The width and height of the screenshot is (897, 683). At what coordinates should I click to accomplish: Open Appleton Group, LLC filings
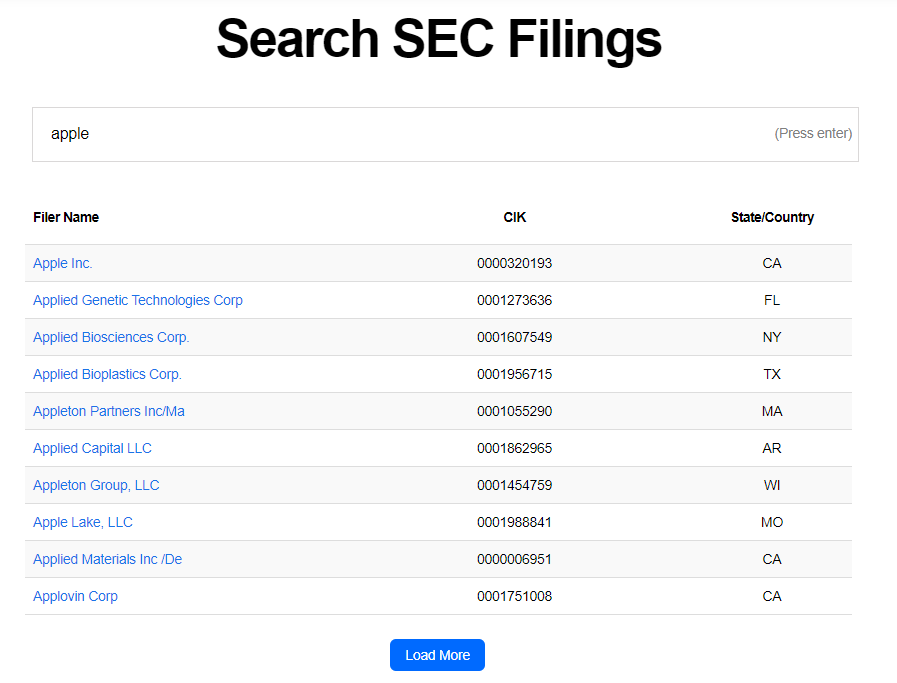pos(96,485)
